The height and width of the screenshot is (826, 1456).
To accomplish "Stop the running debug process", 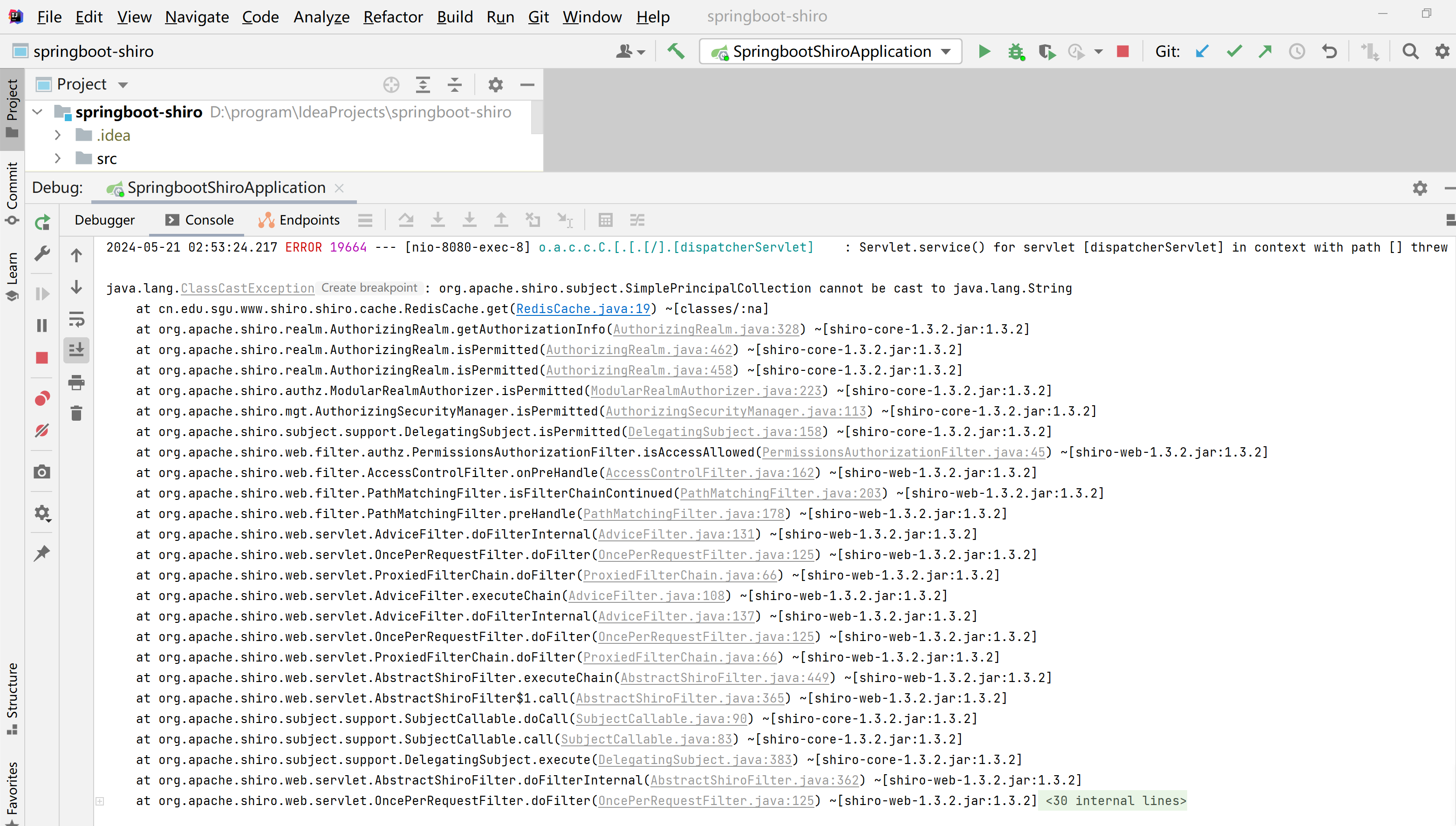I will click(42, 357).
